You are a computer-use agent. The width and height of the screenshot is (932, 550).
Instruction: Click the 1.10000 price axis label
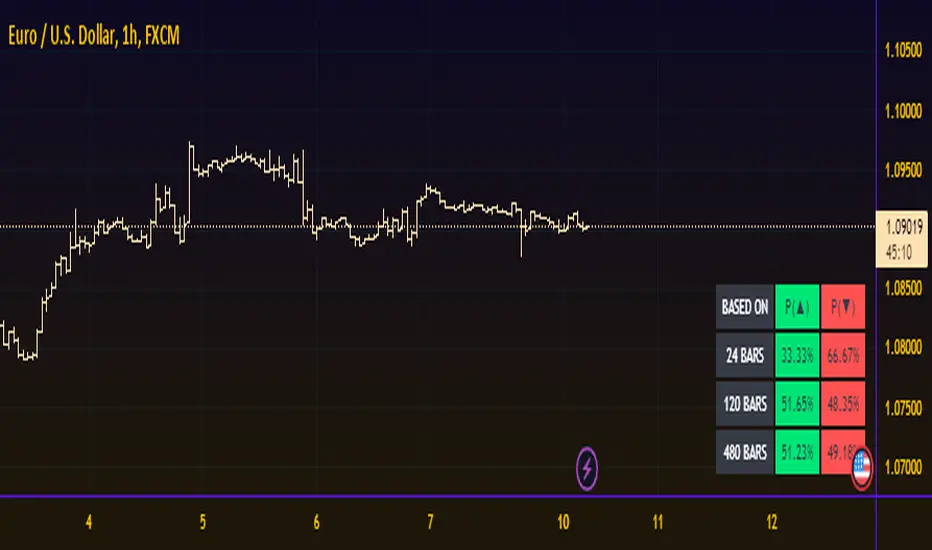pos(903,111)
